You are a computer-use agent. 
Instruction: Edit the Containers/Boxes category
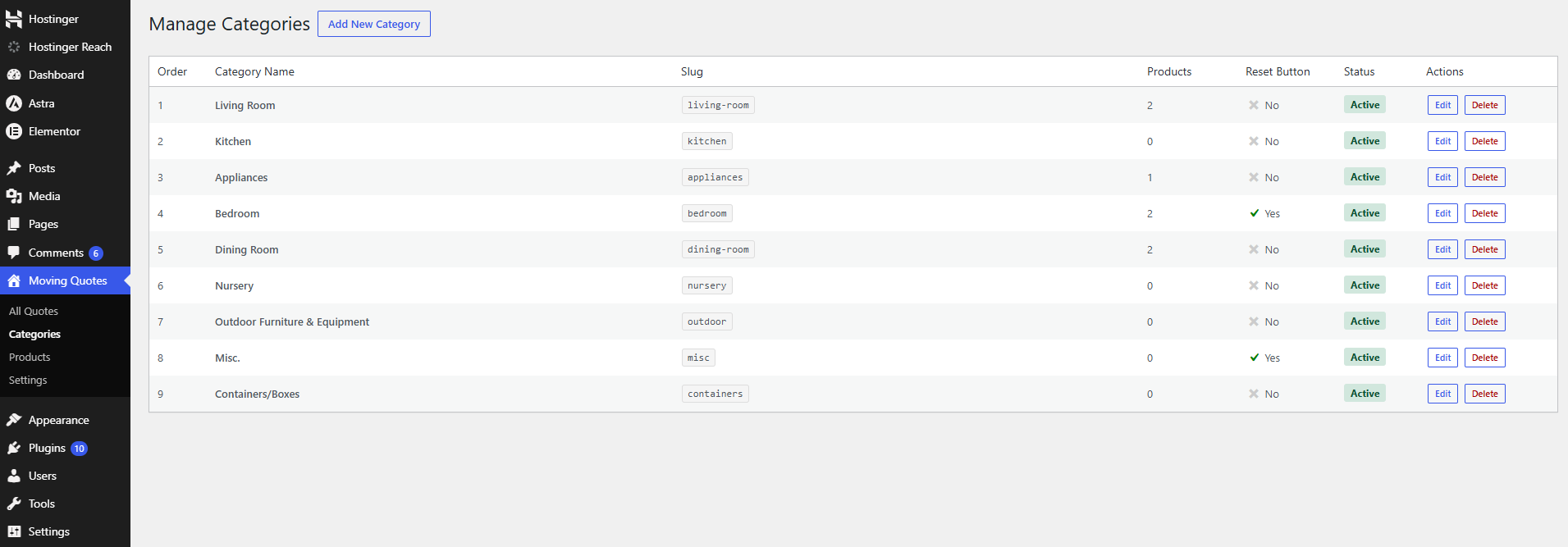[1442, 394]
